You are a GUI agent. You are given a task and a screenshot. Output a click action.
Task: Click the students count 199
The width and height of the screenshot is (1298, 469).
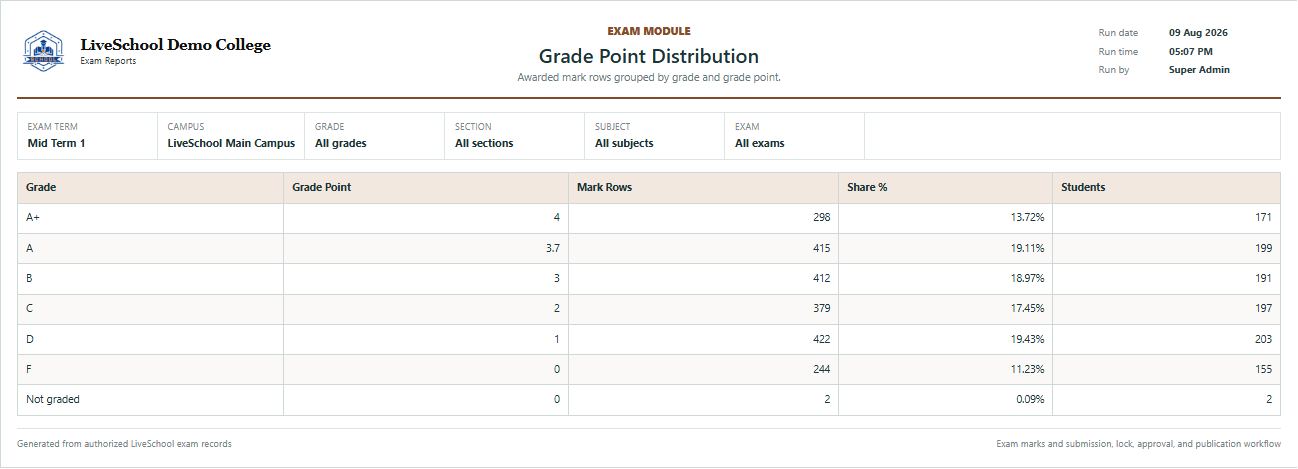(1263, 247)
